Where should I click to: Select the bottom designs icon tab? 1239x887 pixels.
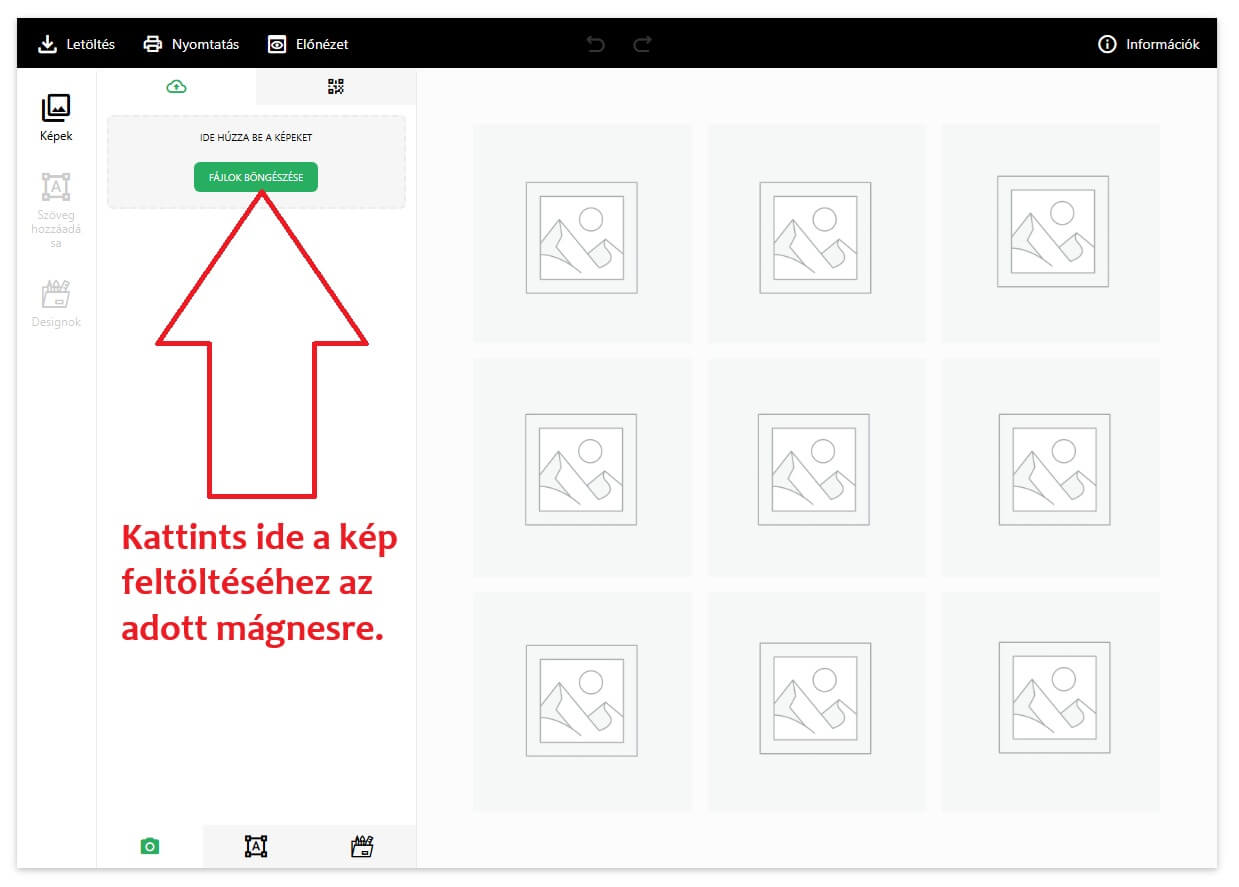coord(362,847)
